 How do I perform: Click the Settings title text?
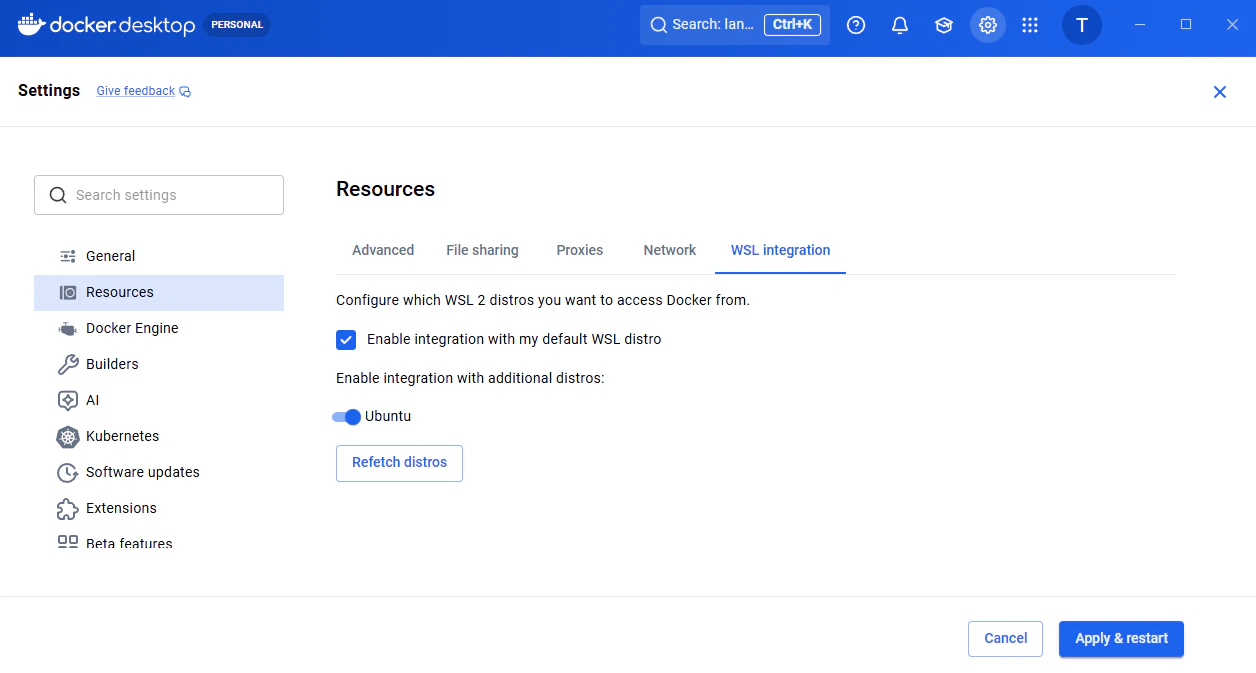point(49,90)
